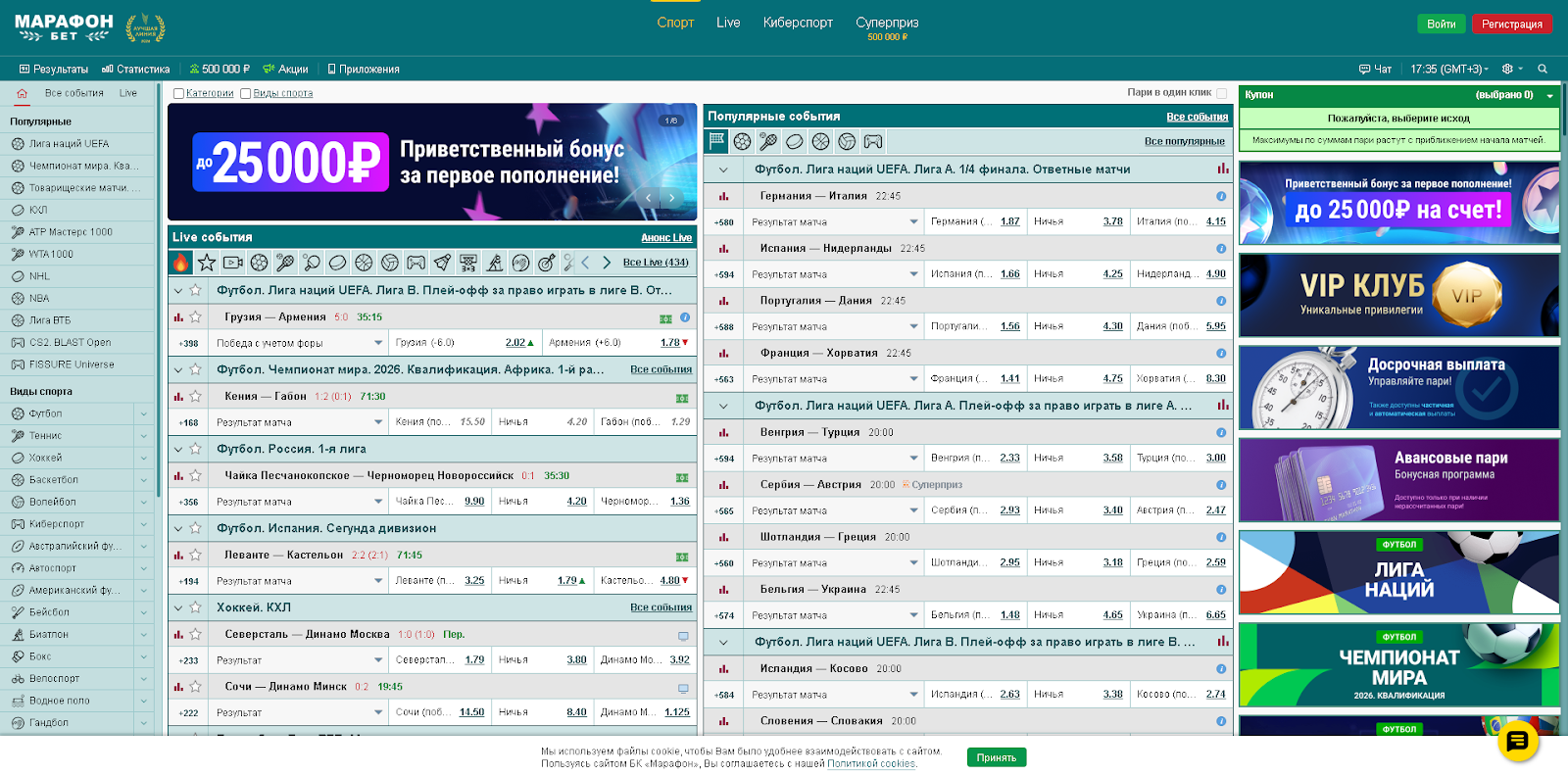
Task: Advance the welcome bonus banner to next slide
Action: point(671,198)
